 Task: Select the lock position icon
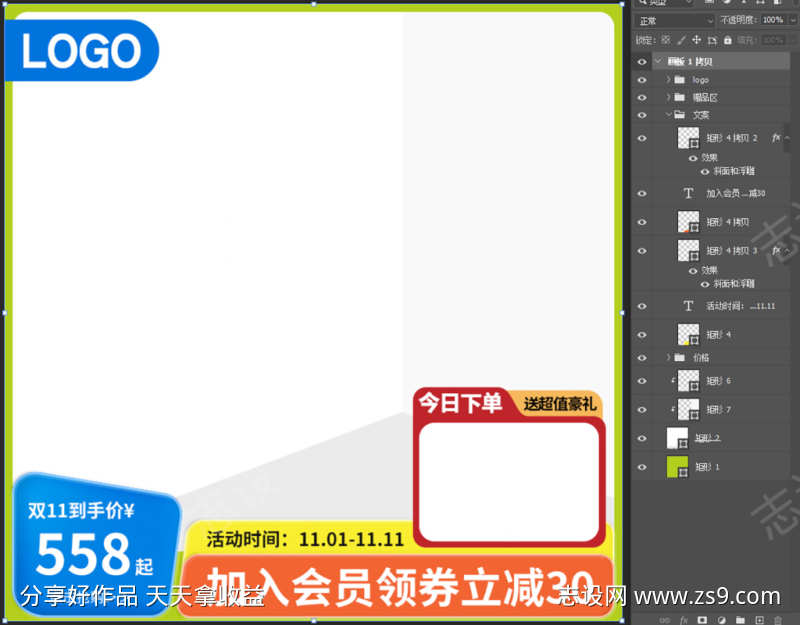pos(696,40)
